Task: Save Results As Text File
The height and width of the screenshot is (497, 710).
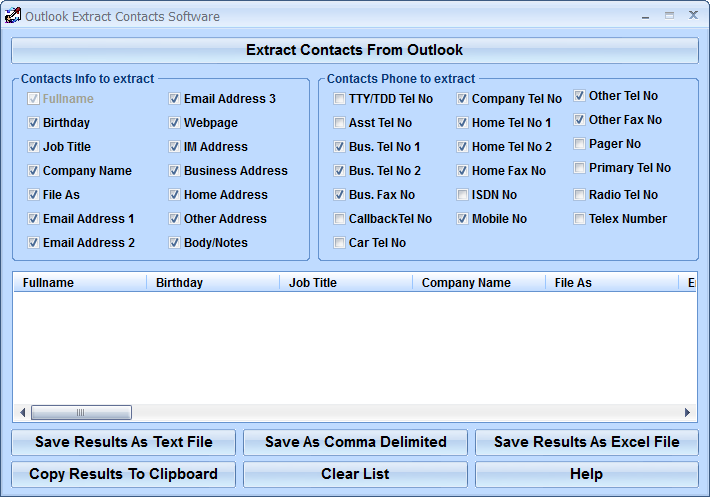Action: pos(124,442)
